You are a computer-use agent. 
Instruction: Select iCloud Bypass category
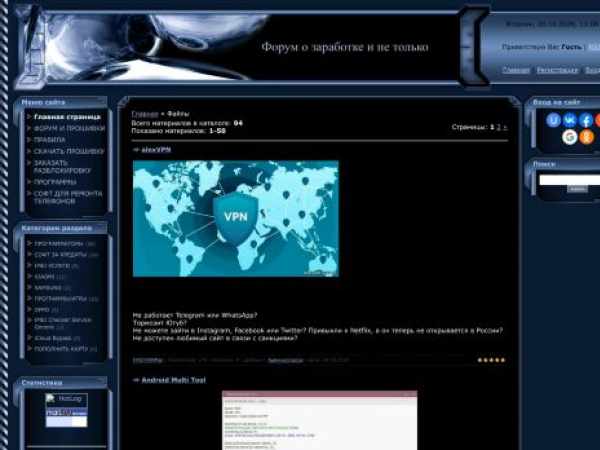(53, 338)
